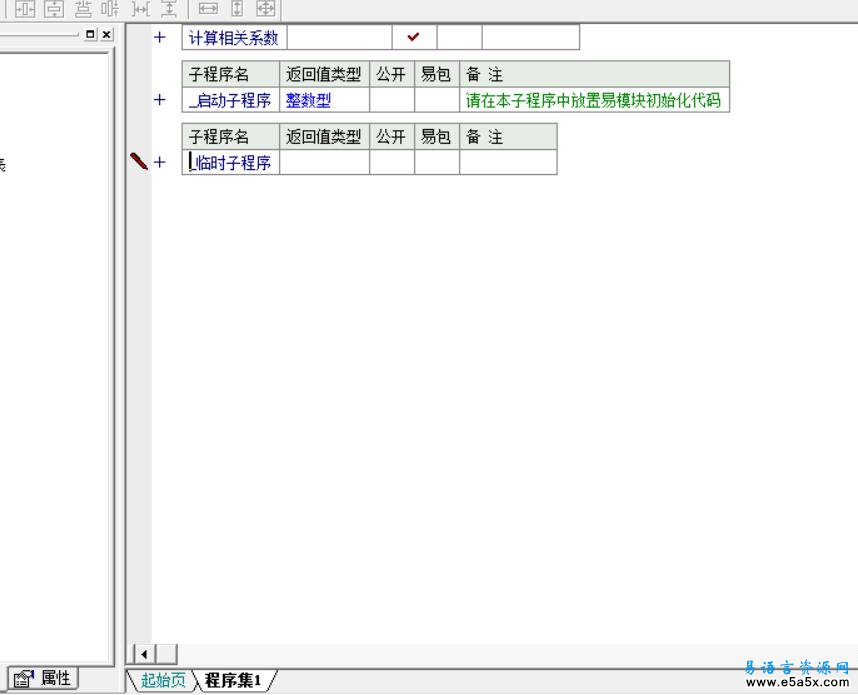Click the horizontal scrollbar left arrow
Viewport: 858px width, 695px height.
click(144, 654)
